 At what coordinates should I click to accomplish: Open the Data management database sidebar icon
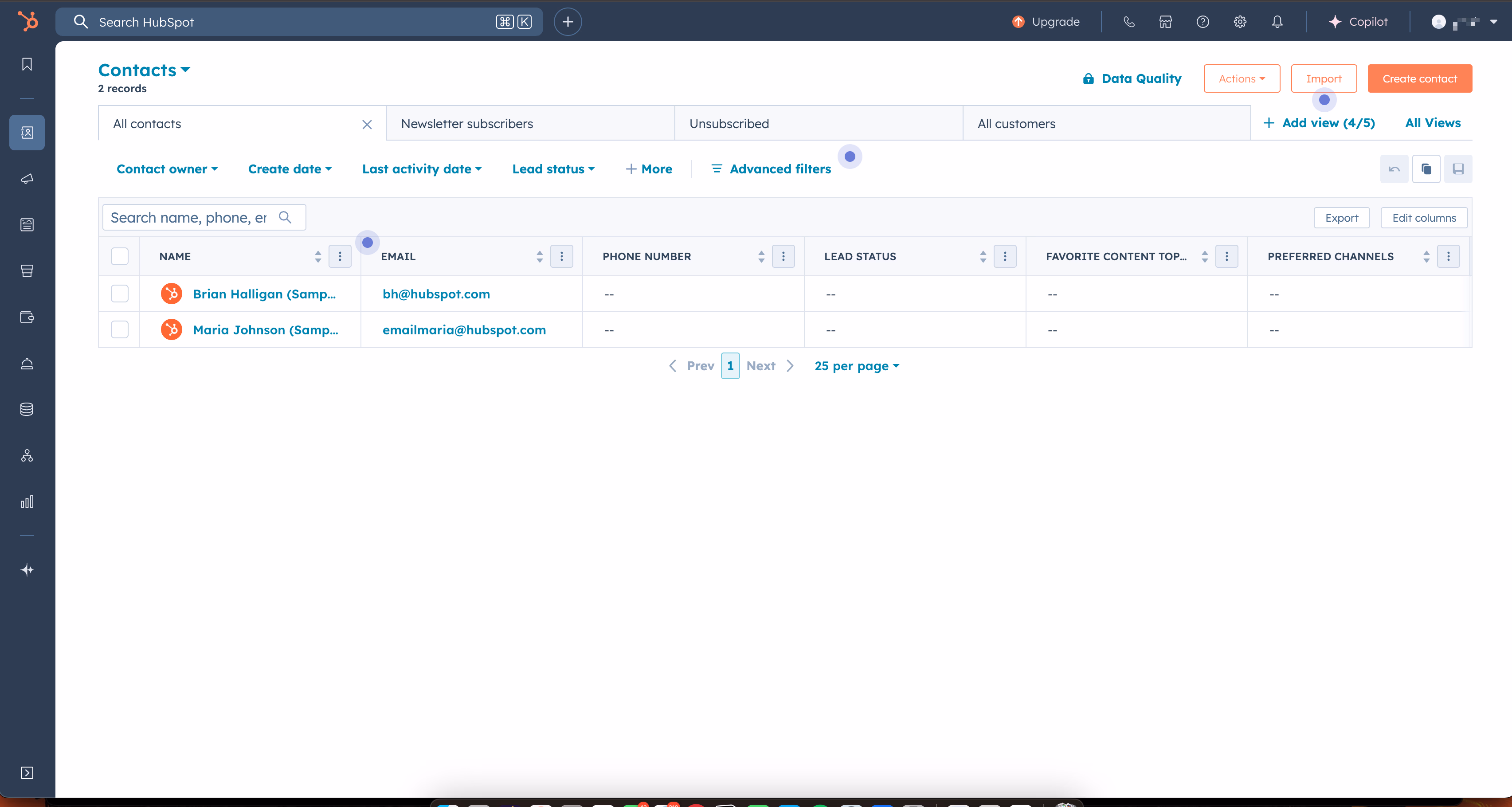point(27,409)
